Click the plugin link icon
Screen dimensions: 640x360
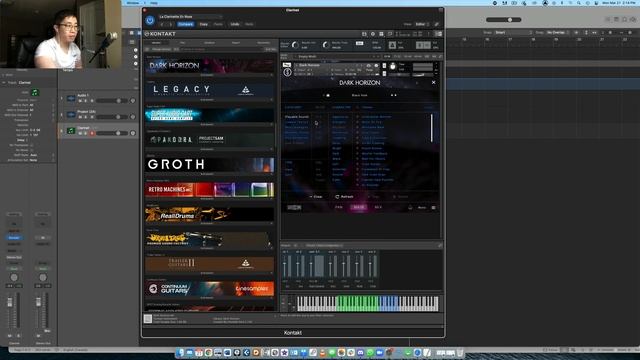(x=436, y=24)
